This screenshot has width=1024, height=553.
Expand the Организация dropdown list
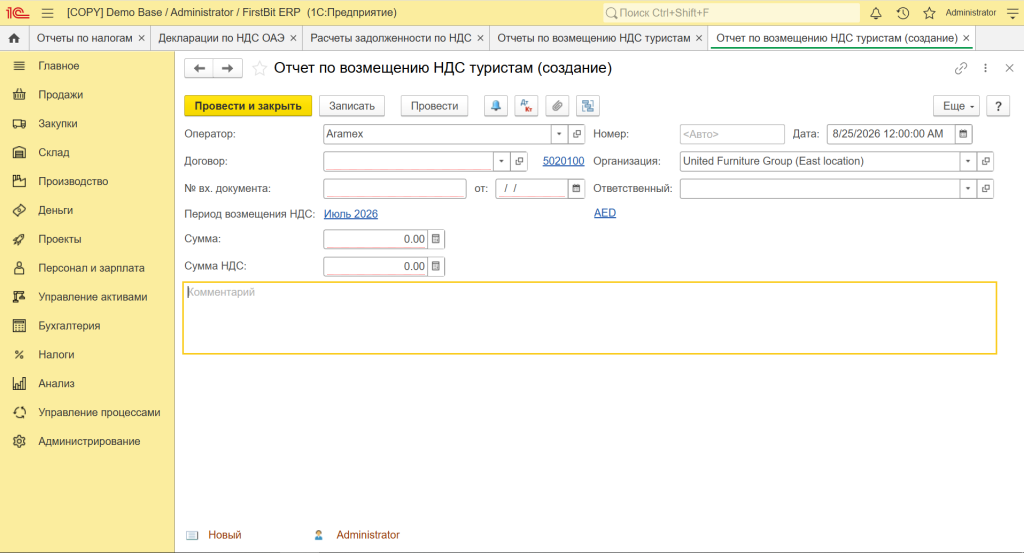coord(968,161)
